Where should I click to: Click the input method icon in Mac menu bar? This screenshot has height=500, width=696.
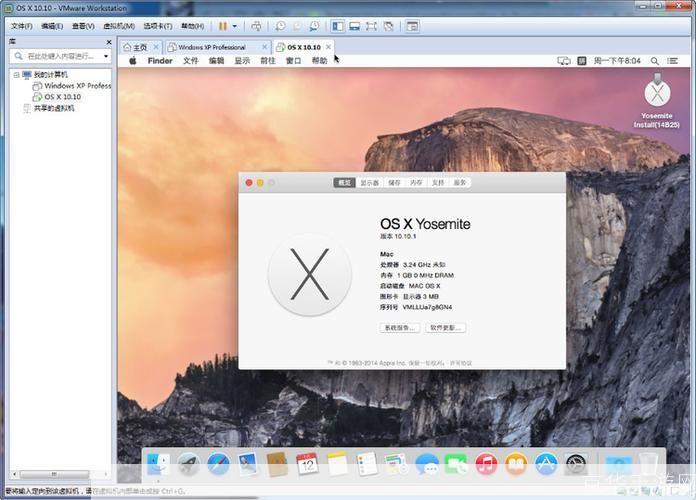(581, 61)
